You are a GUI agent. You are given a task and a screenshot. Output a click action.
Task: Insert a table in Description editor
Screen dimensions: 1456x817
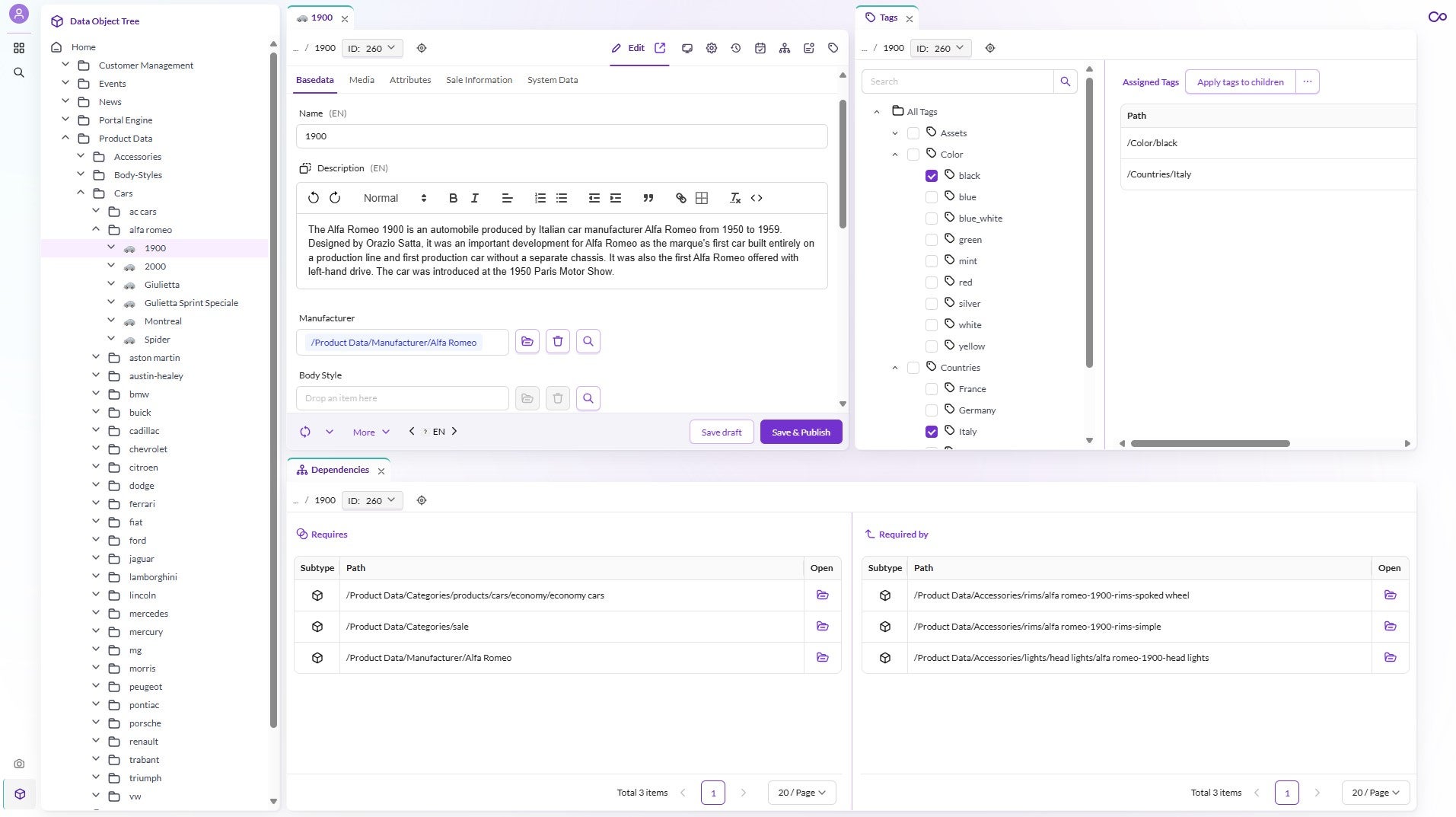[x=702, y=198]
